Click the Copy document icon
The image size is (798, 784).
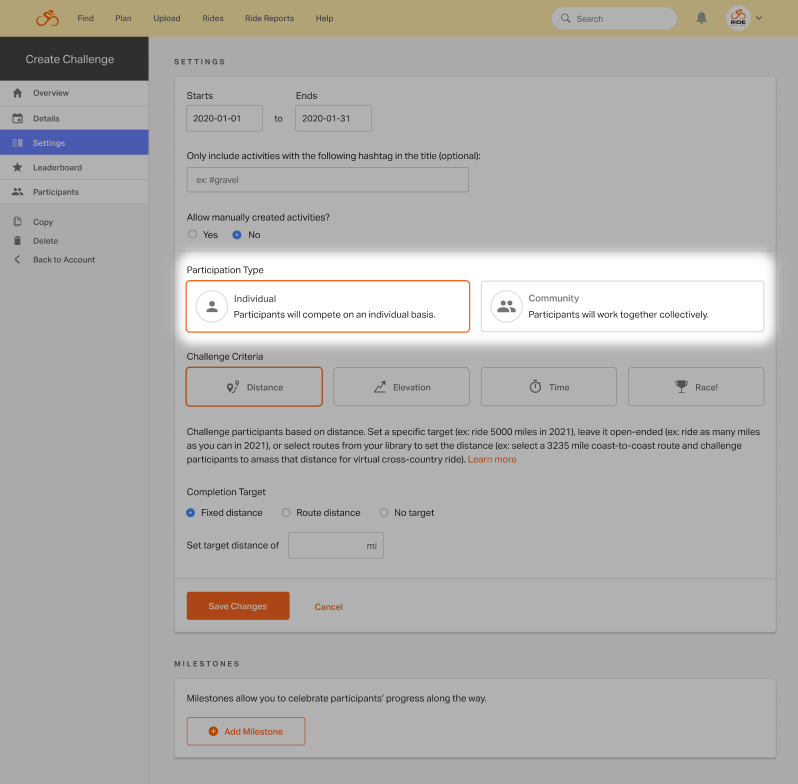pos(17,221)
